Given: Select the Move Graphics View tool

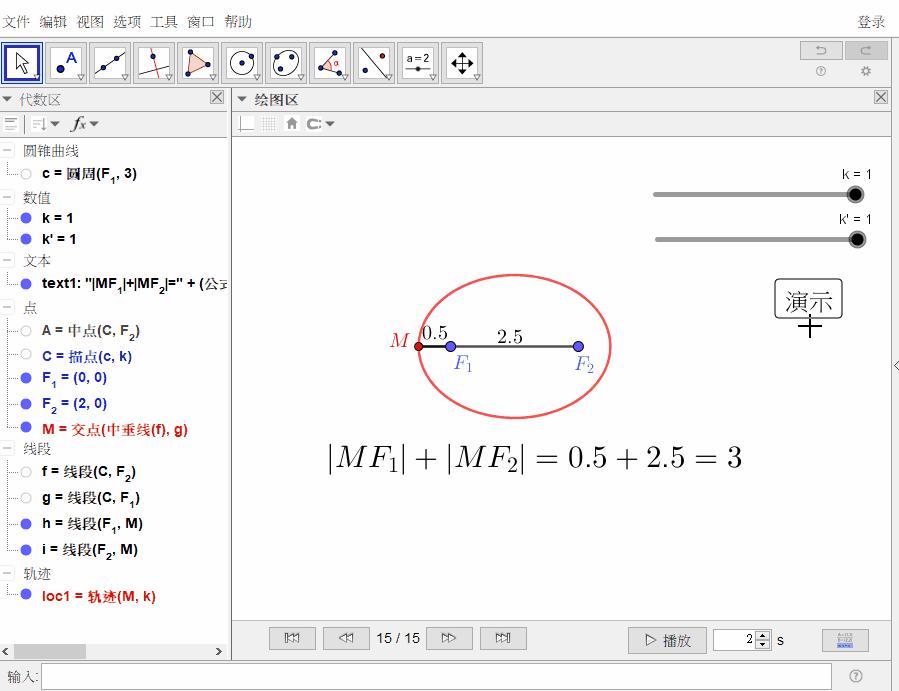Looking at the screenshot, I should [462, 63].
